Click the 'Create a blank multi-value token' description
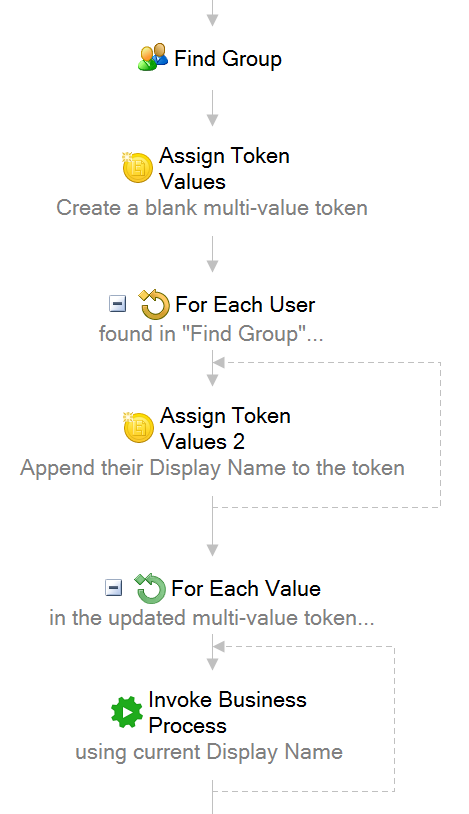This screenshot has height=814, width=469. click(212, 208)
